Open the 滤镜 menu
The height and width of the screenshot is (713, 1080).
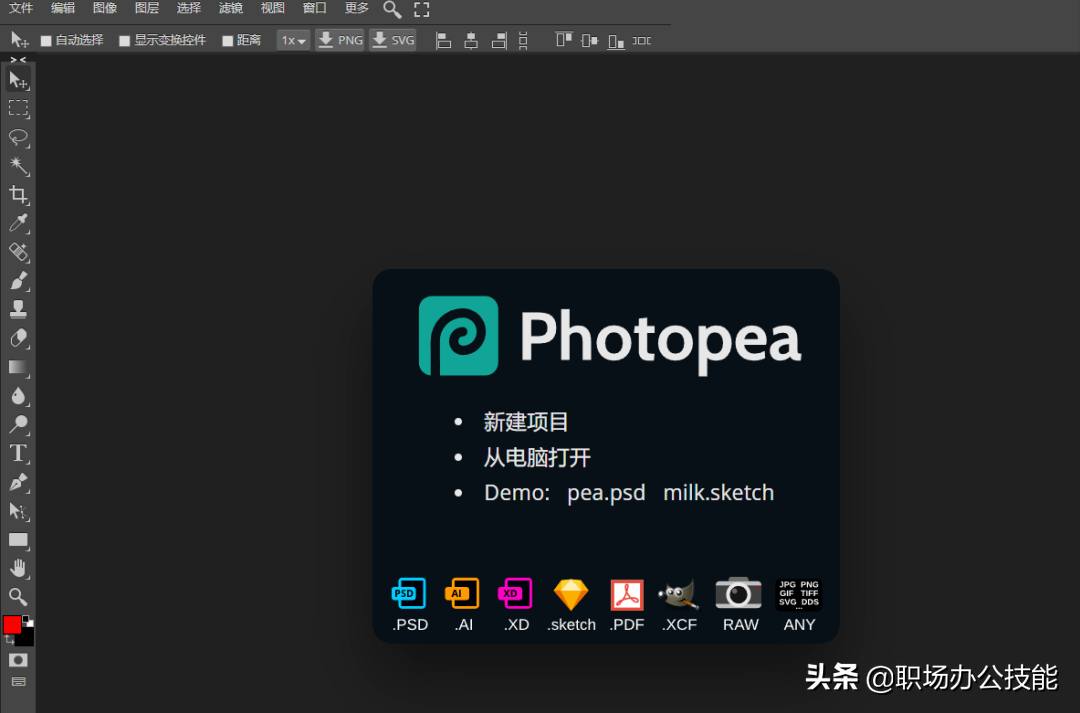(231, 8)
